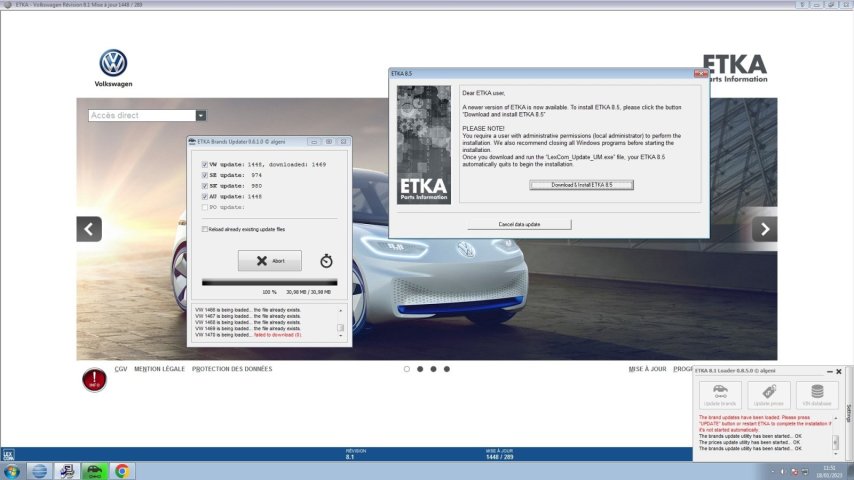This screenshot has width=854, height=480.
Task: Click the Cancel data update button
Action: 519,224
